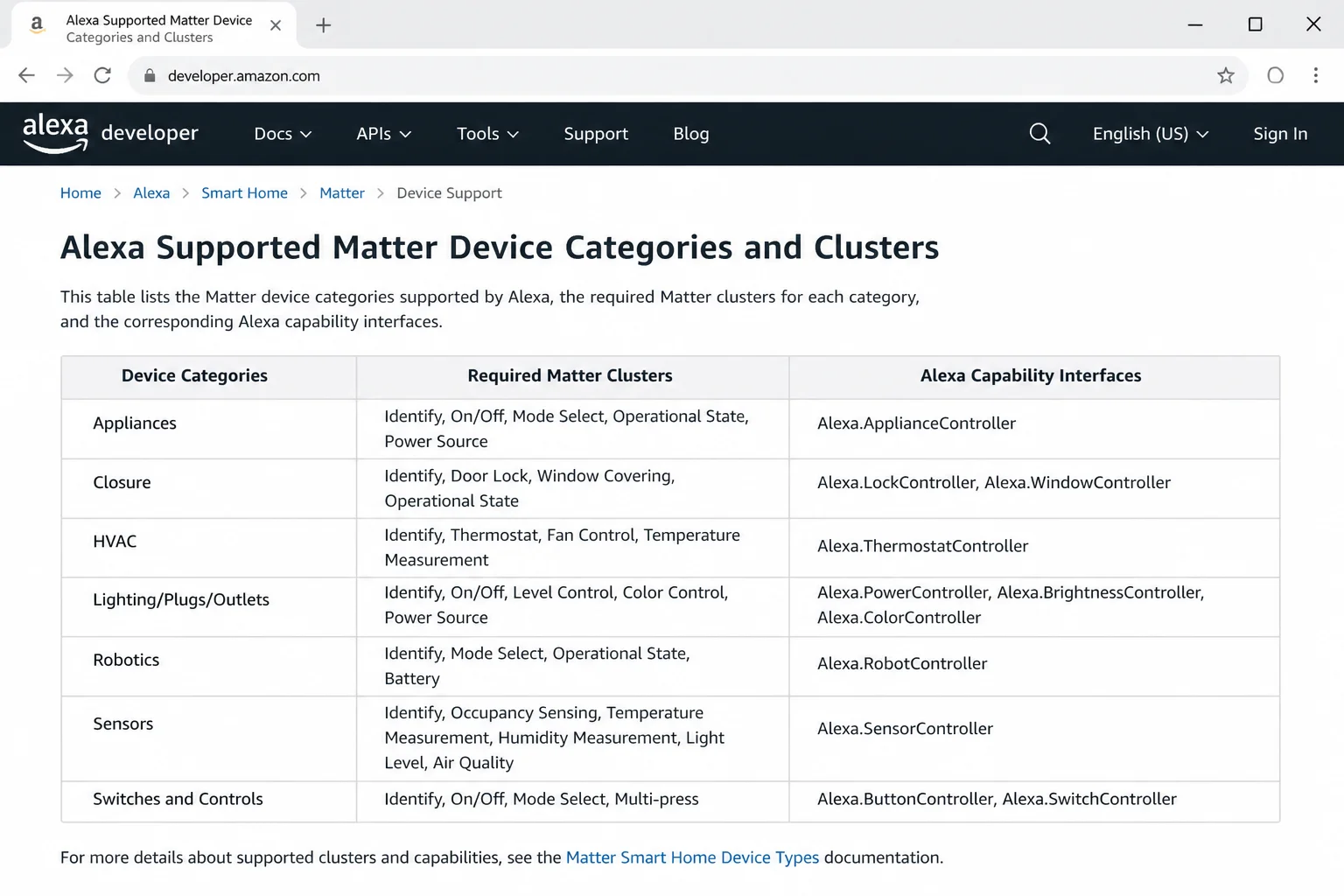Click the Alexa.RobotController cell

click(1034, 666)
